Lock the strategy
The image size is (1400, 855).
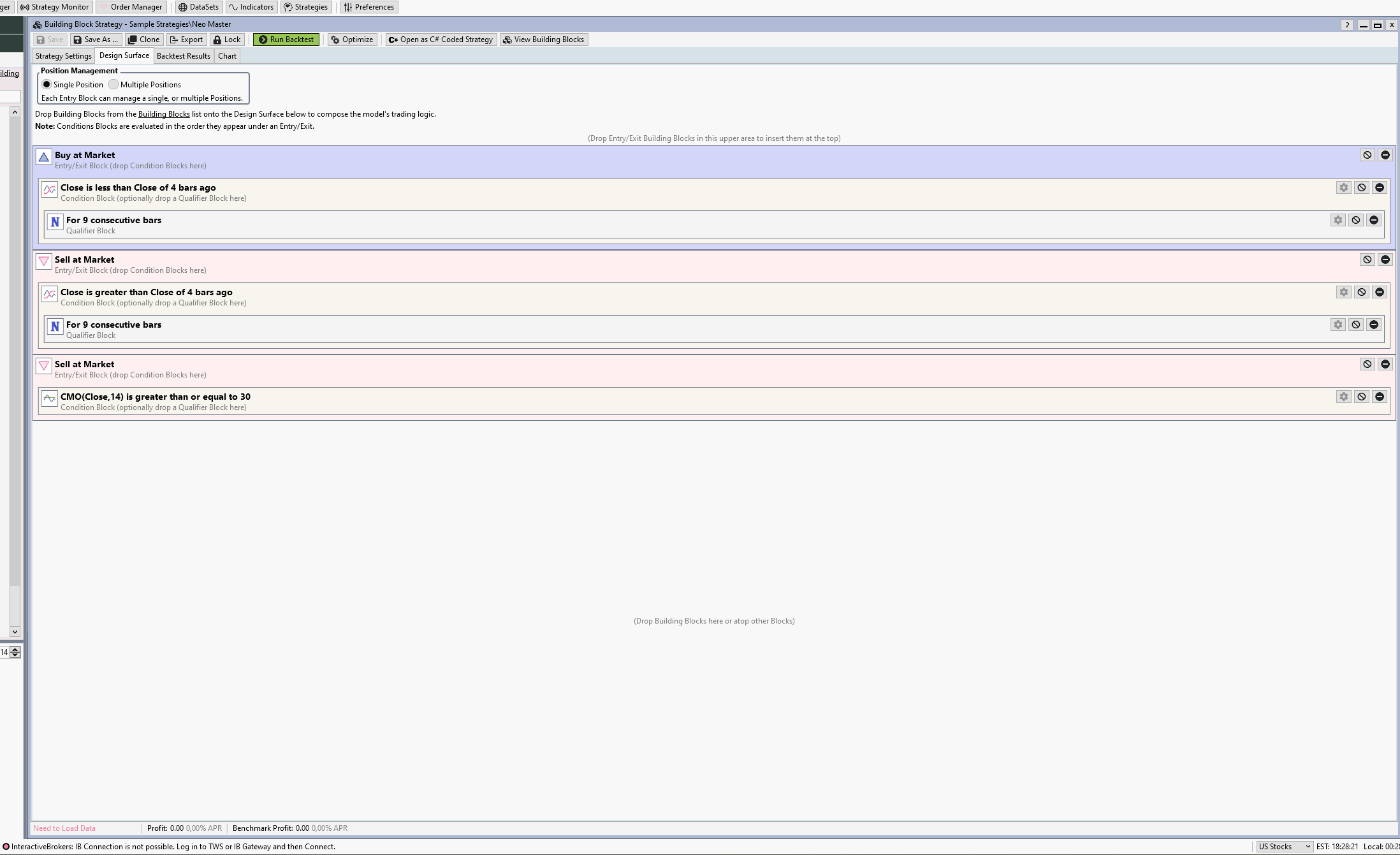click(227, 39)
